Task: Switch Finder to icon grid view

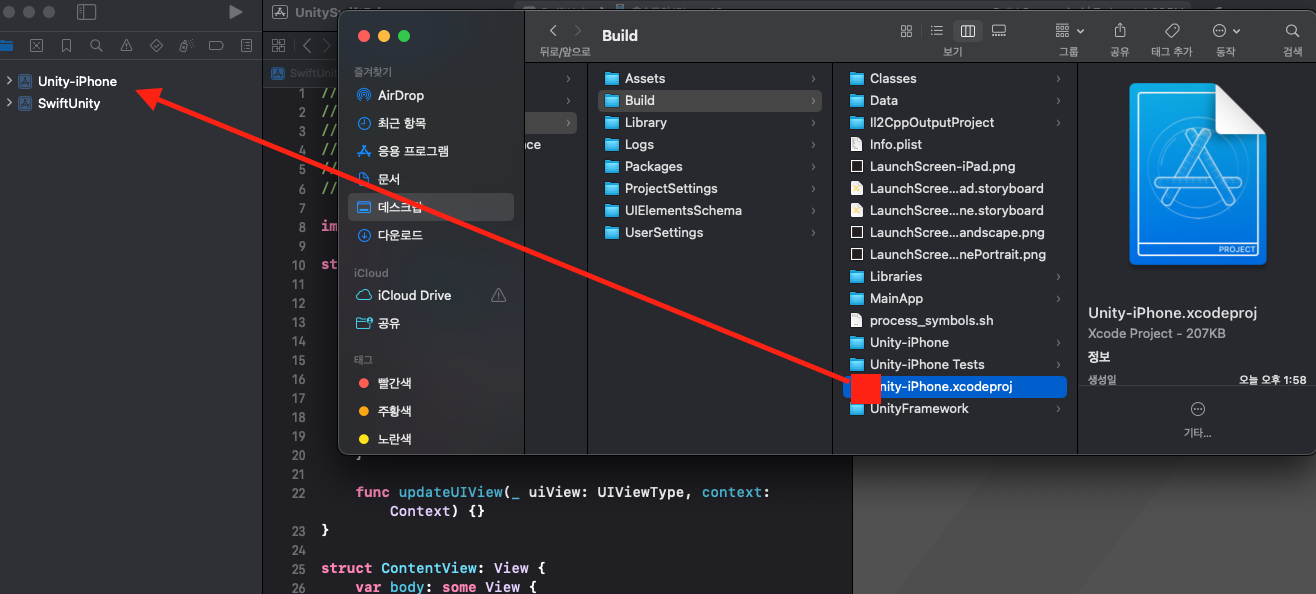Action: click(x=906, y=31)
